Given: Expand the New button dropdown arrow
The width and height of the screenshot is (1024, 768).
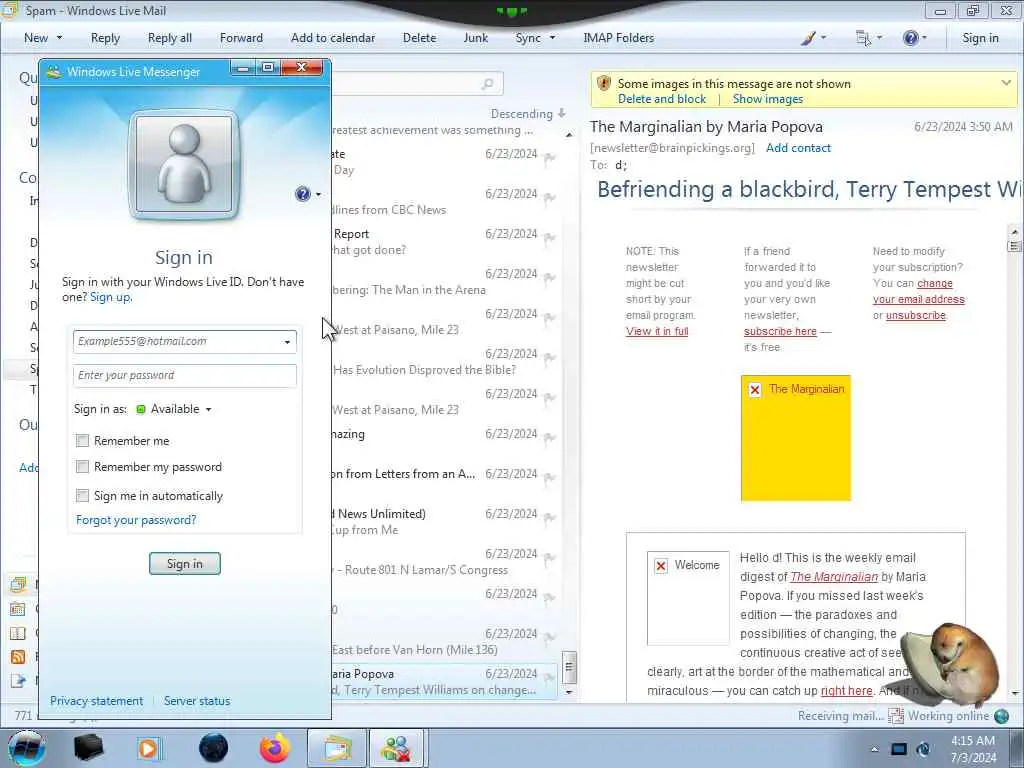Looking at the screenshot, I should 59,38.
